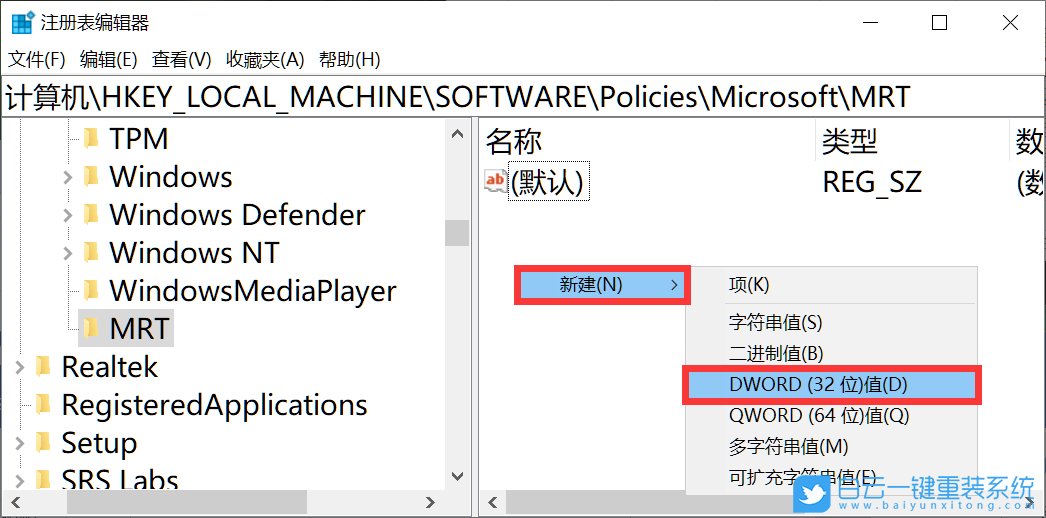
Task: Expand the Windows NT key node
Action: click(67, 253)
